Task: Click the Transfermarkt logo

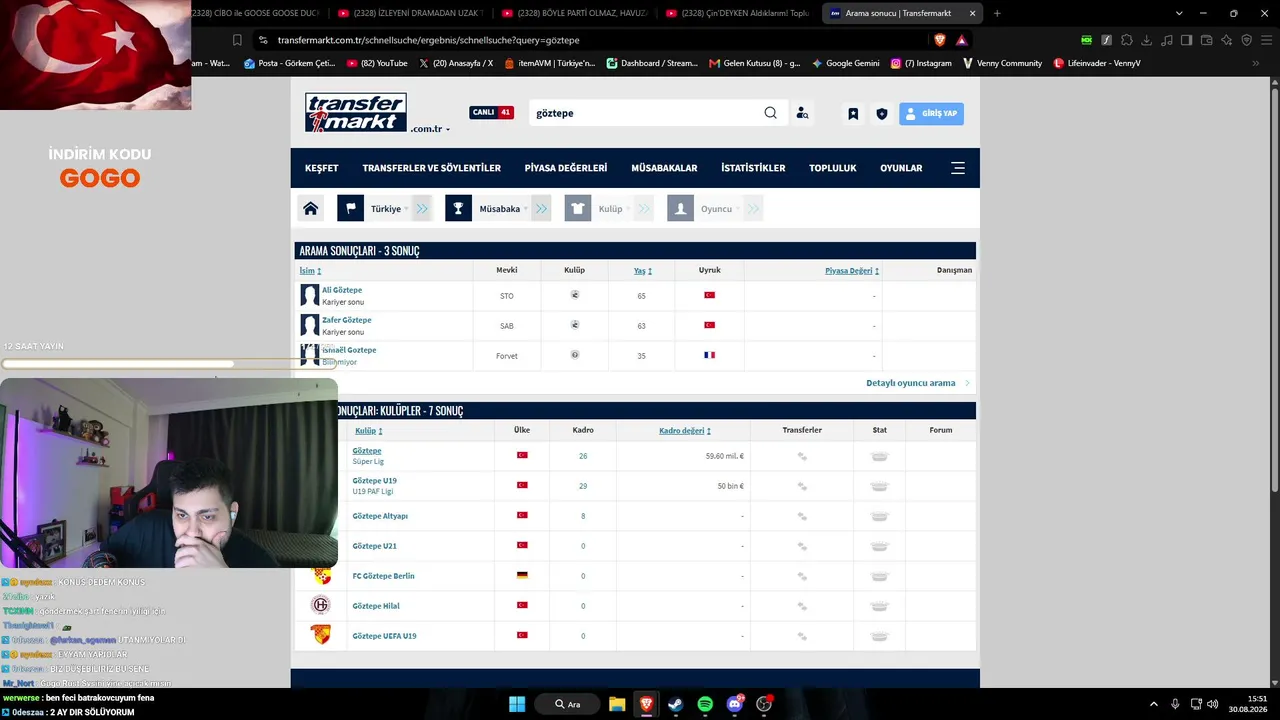Action: [356, 112]
